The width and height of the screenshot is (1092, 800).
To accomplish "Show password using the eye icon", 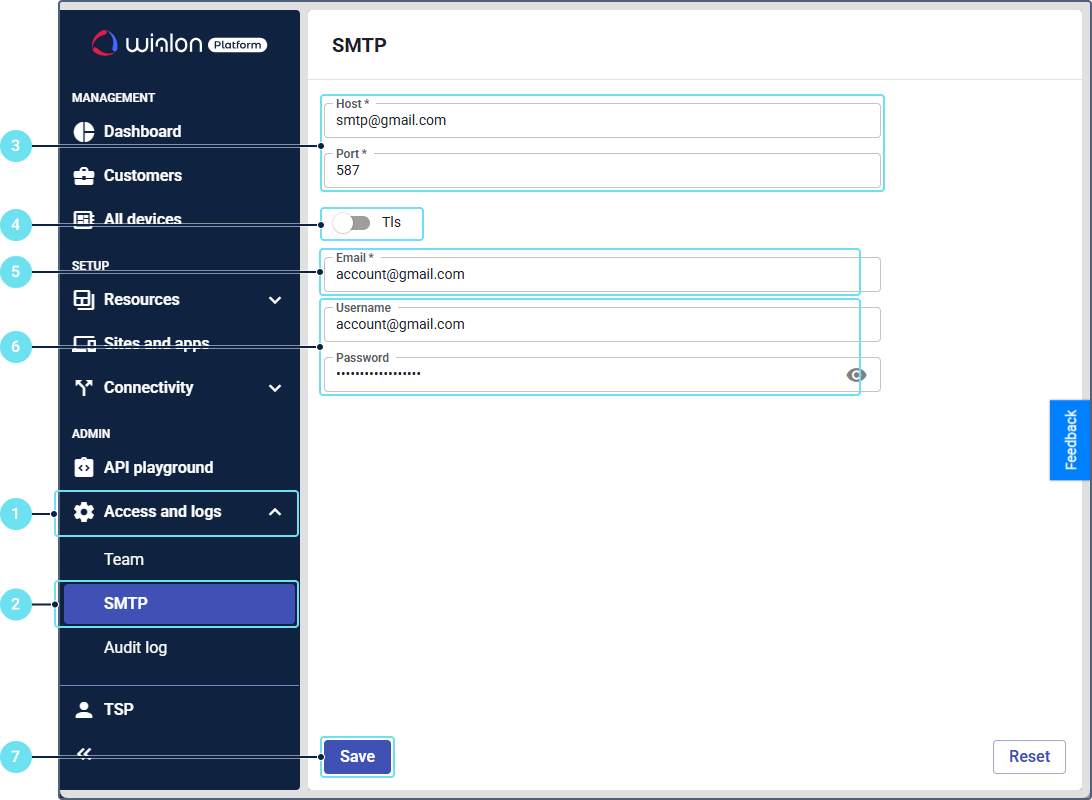I will (x=856, y=375).
